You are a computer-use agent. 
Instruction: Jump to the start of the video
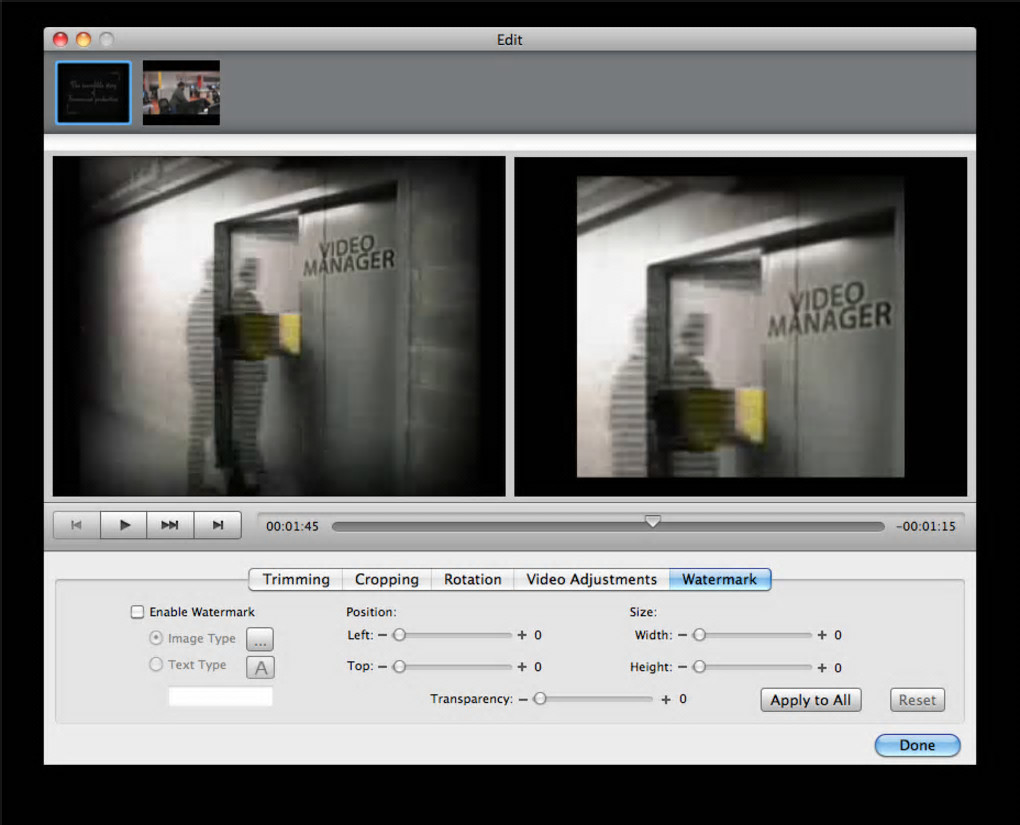click(77, 525)
